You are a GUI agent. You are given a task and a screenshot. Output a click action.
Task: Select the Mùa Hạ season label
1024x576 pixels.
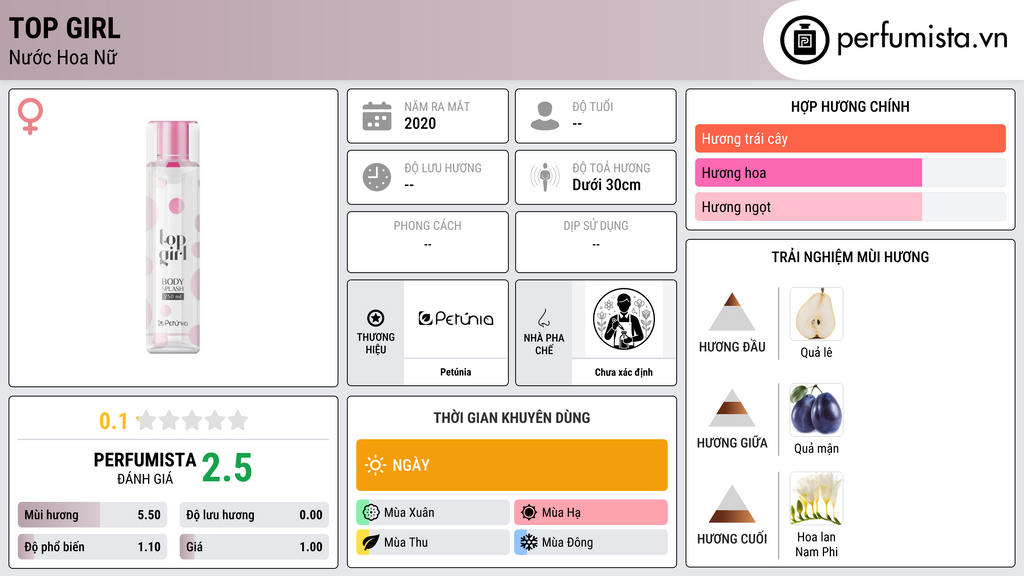tap(561, 513)
